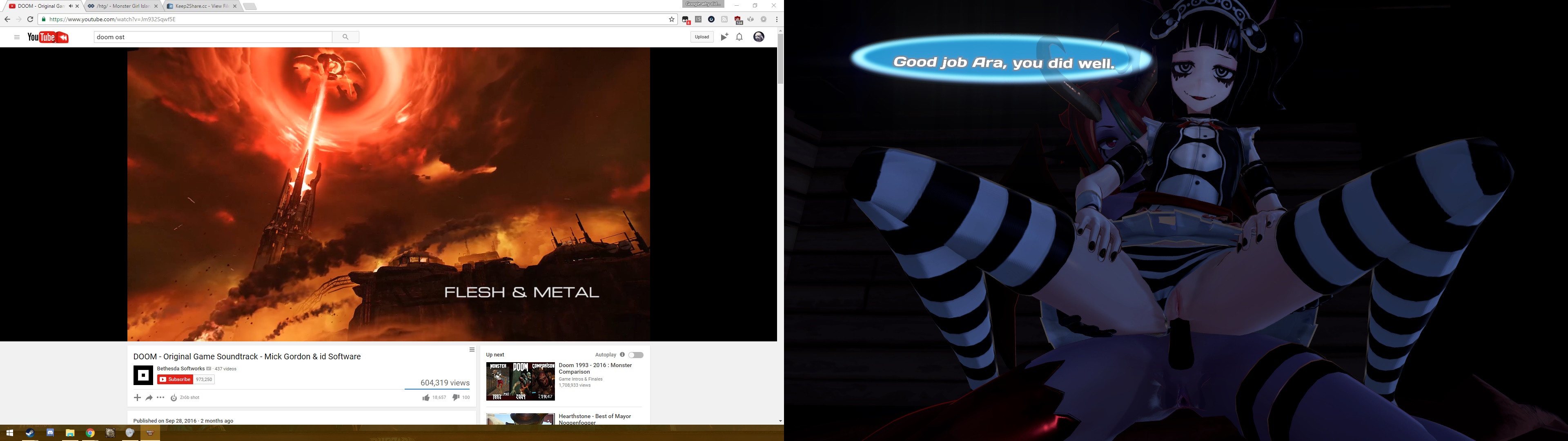Click the Zrób shot button
The width and height of the screenshot is (1568, 441).
(x=185, y=398)
